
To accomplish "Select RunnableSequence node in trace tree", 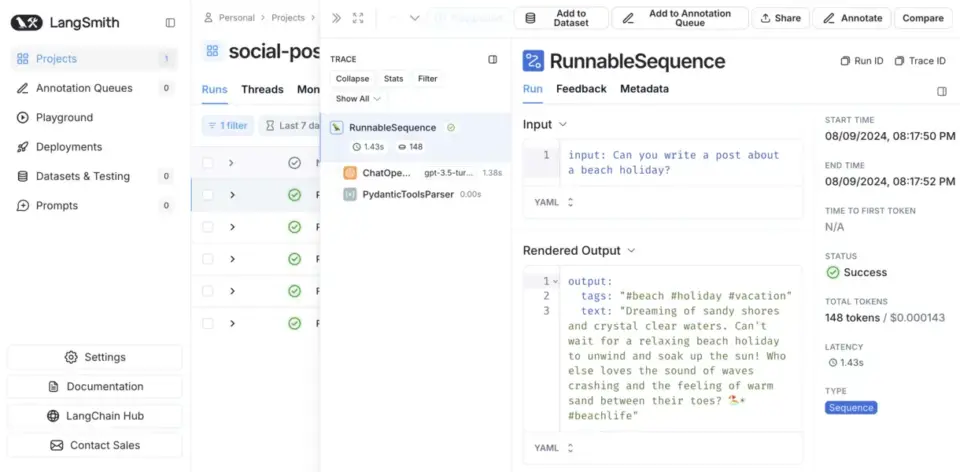I will [416, 137].
